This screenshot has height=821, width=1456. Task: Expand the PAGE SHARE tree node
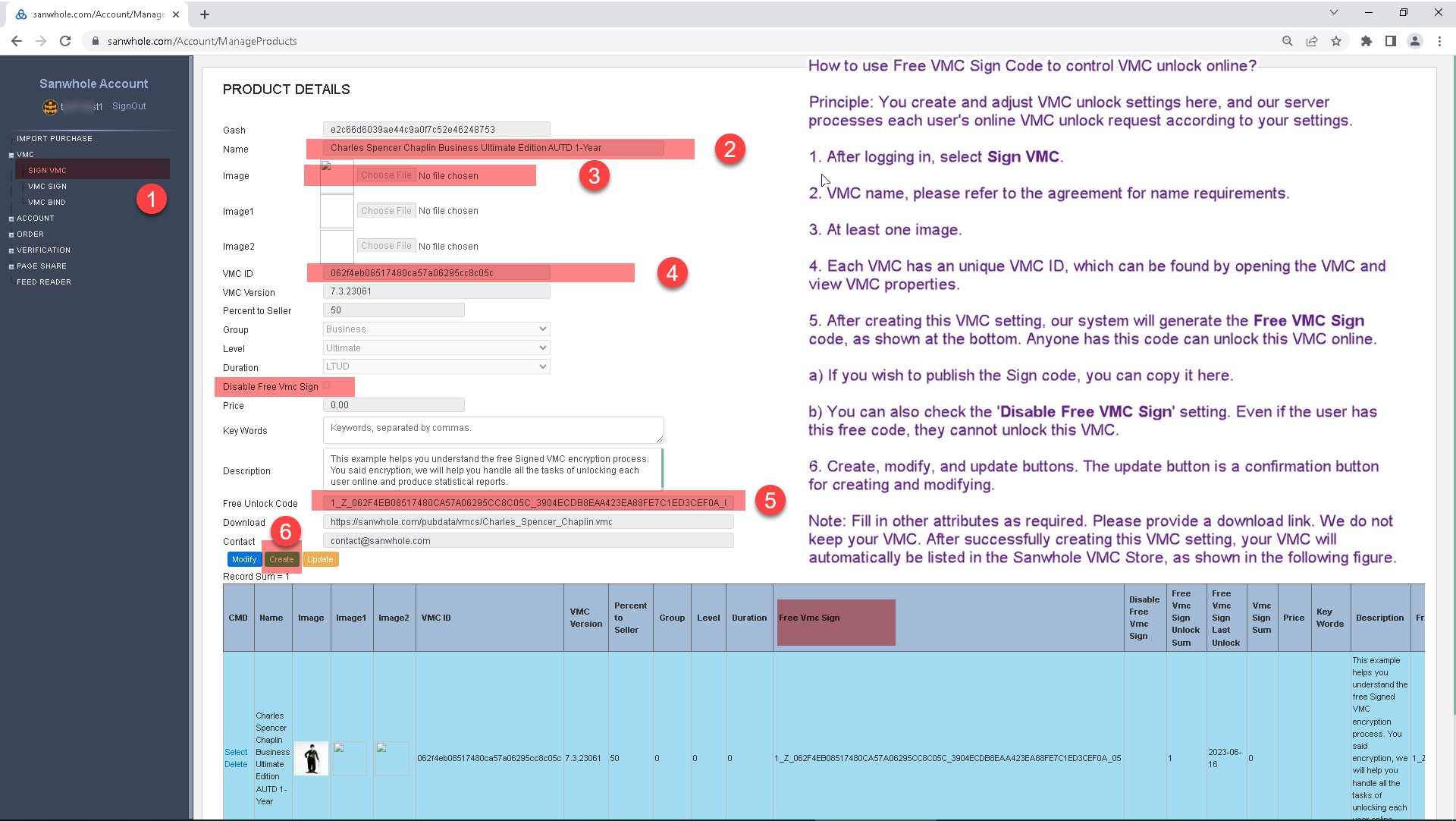click(11, 266)
